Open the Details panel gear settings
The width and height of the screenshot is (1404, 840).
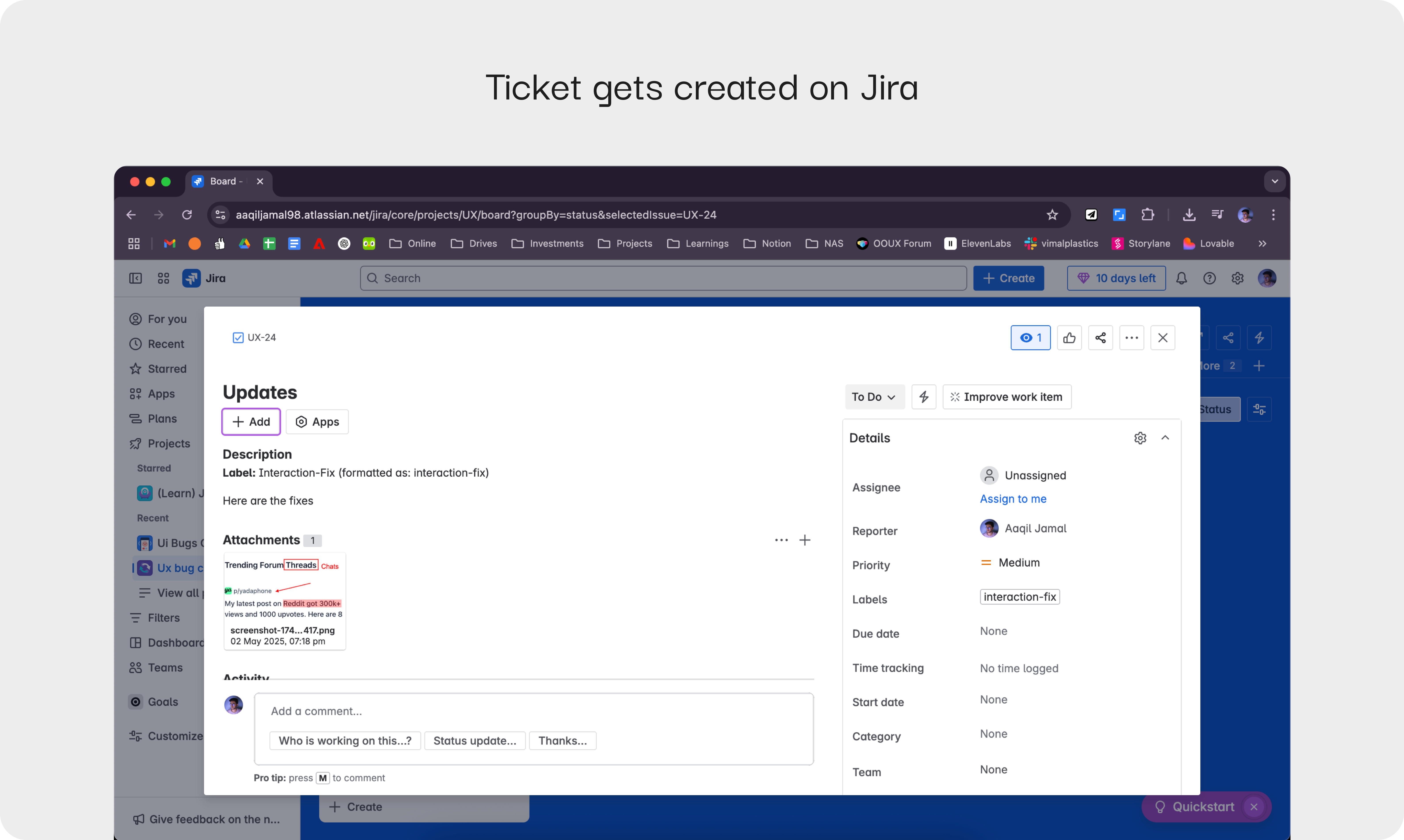point(1140,438)
